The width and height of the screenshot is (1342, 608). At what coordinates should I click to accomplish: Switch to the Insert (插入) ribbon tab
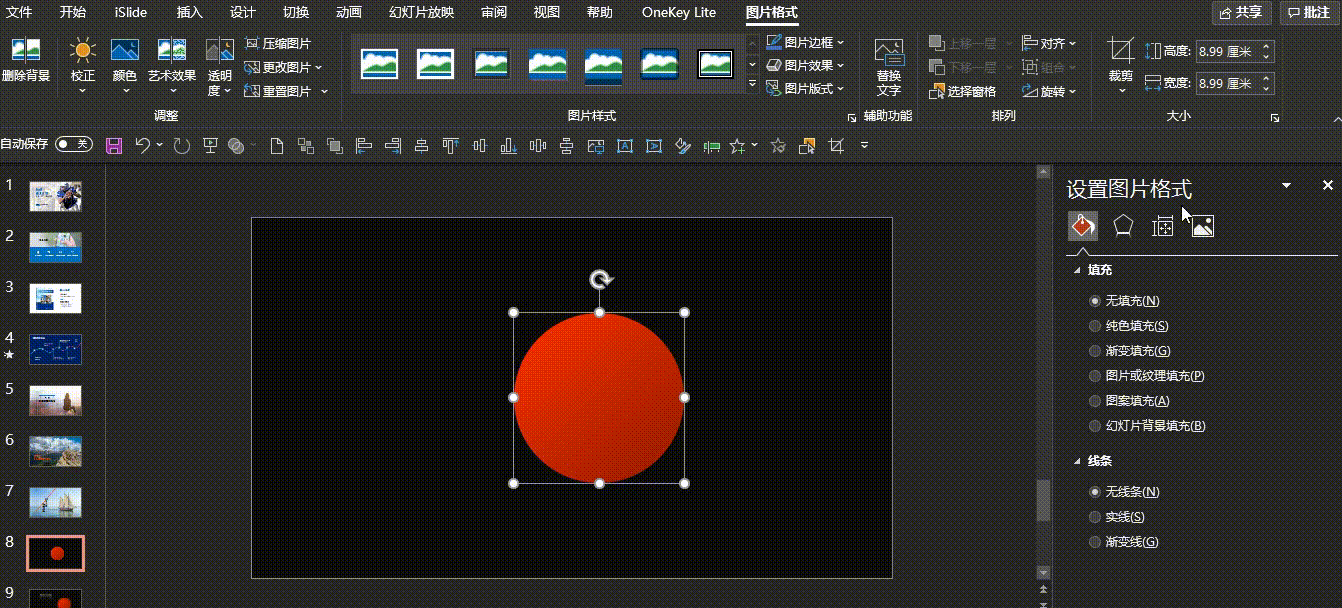[189, 13]
